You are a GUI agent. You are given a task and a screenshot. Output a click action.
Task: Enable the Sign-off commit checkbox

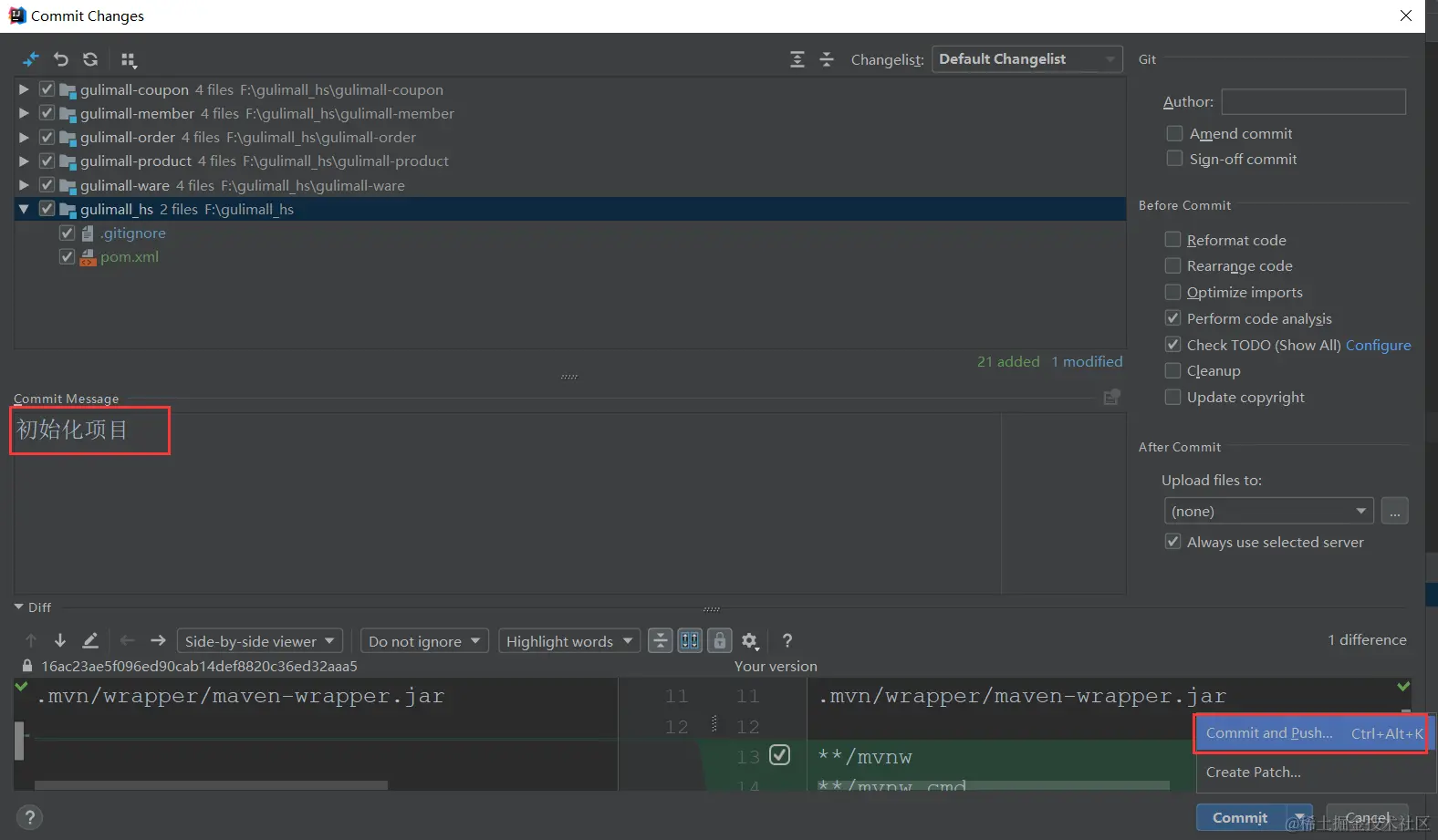click(x=1174, y=159)
